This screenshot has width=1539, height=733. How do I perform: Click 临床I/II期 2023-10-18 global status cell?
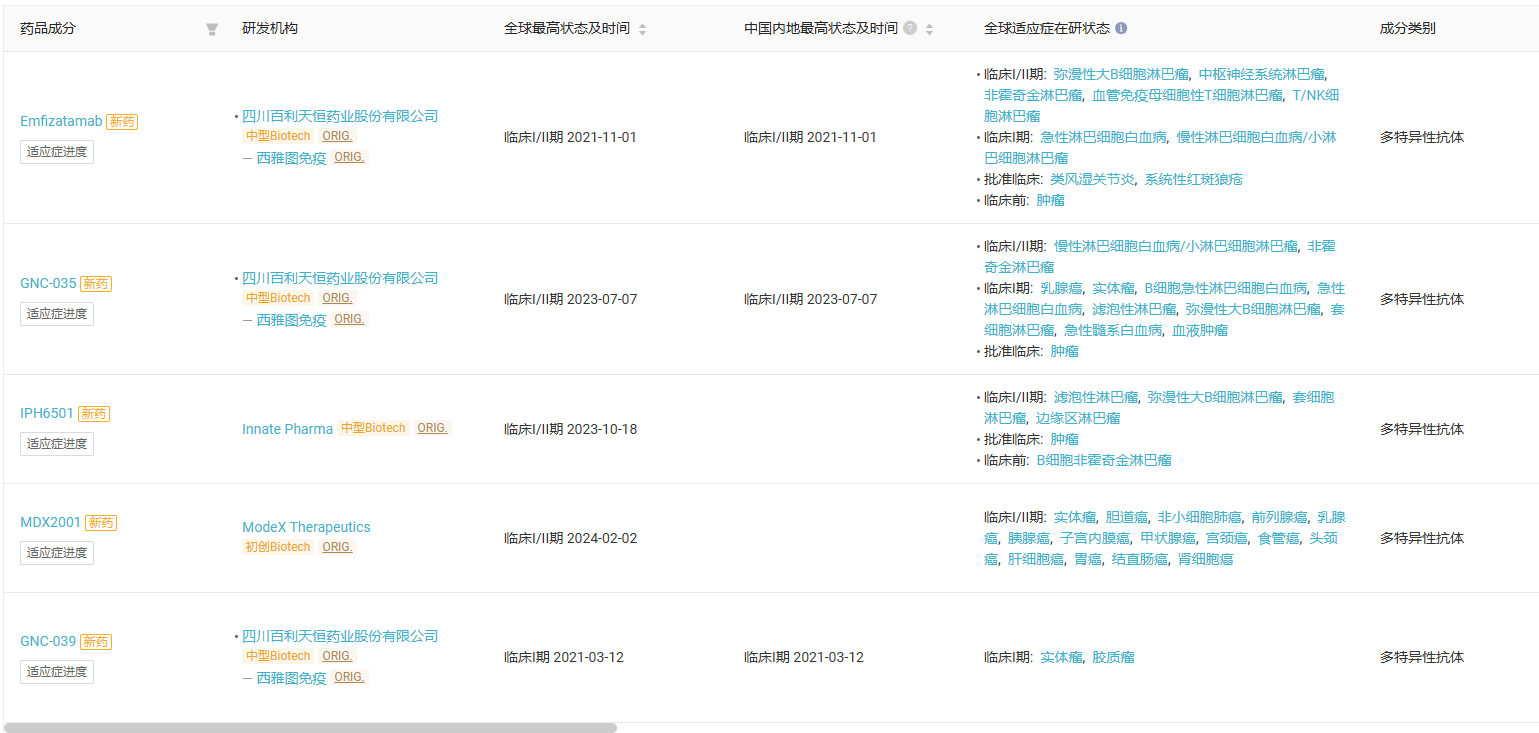(570, 429)
